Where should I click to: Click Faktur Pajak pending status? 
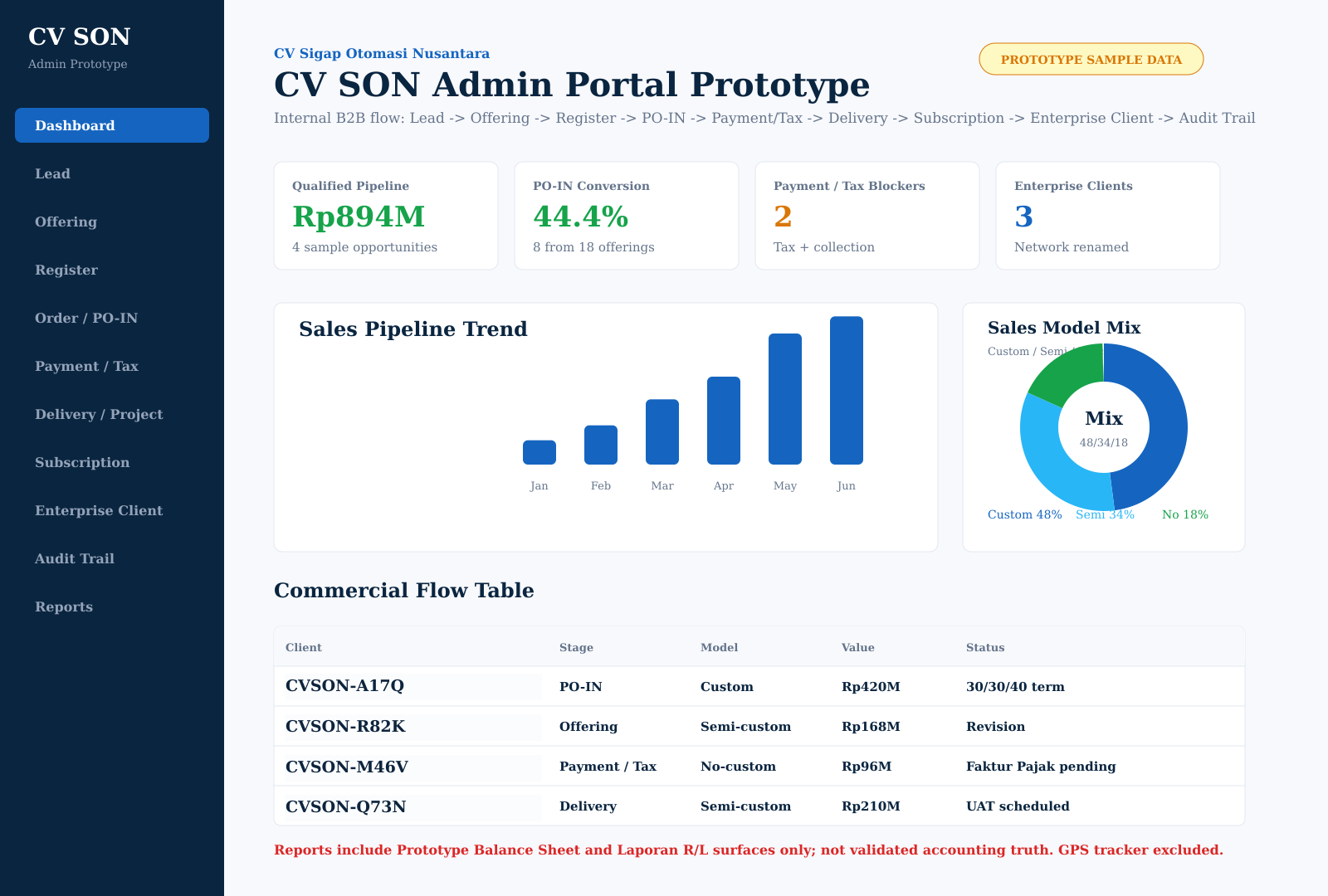point(1041,767)
